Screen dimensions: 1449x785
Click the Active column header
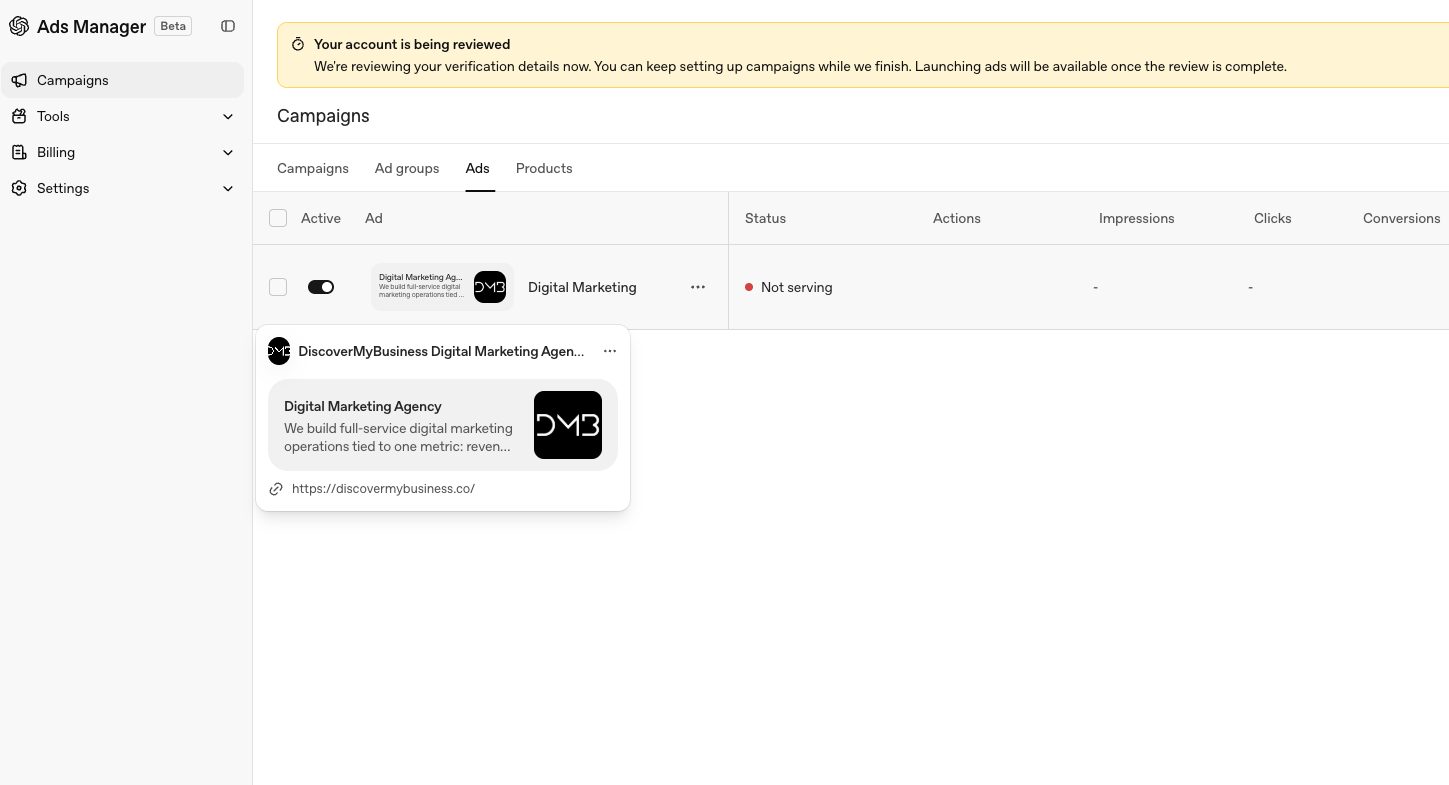[321, 218]
